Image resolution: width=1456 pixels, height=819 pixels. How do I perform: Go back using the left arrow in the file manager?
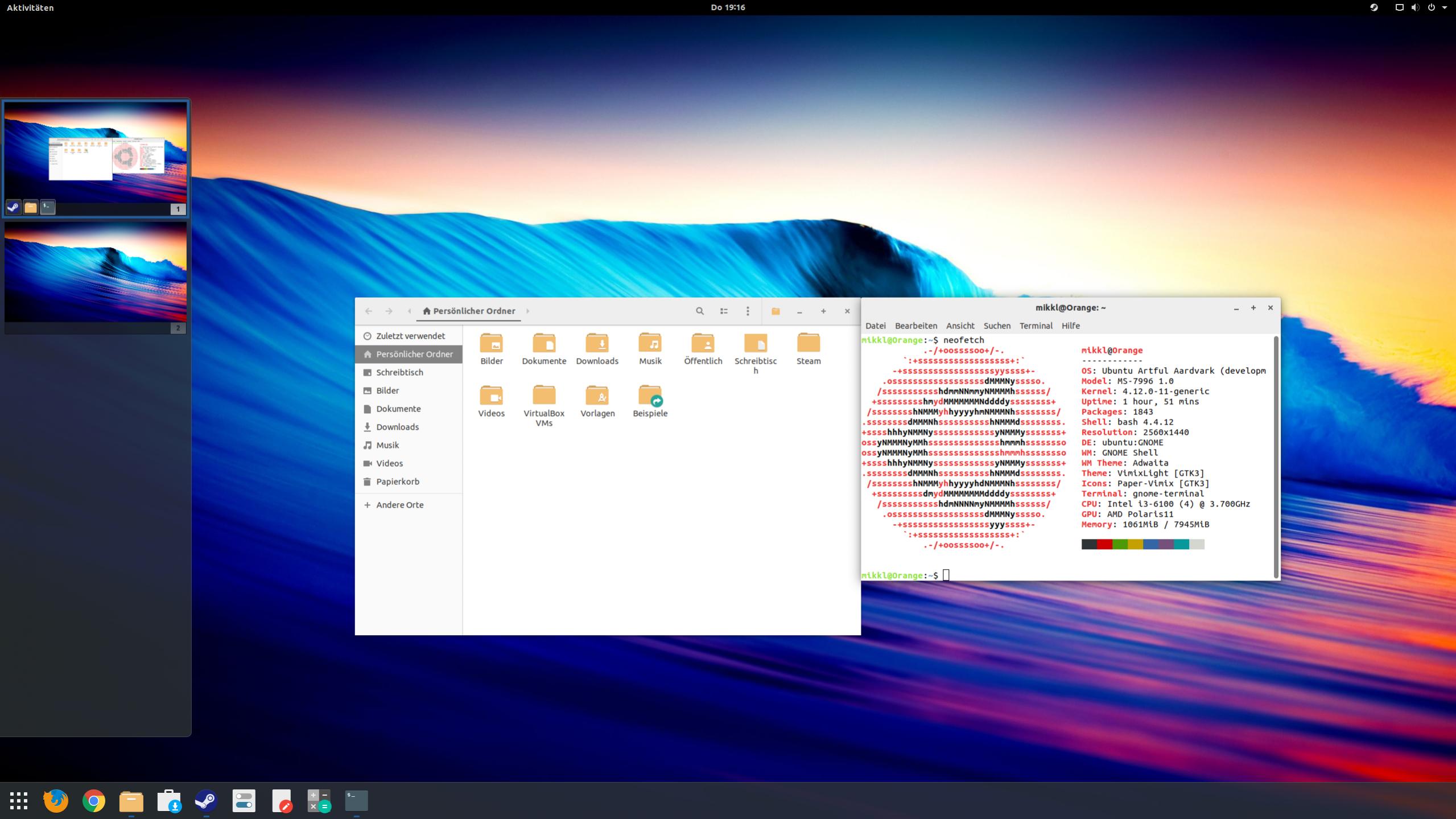369,311
